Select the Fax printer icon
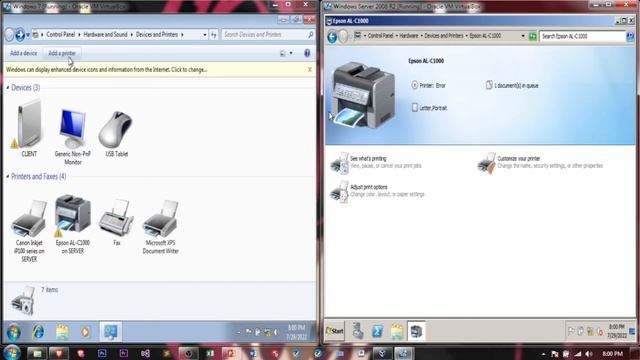Viewport: 640px width, 360px height. pos(116,222)
